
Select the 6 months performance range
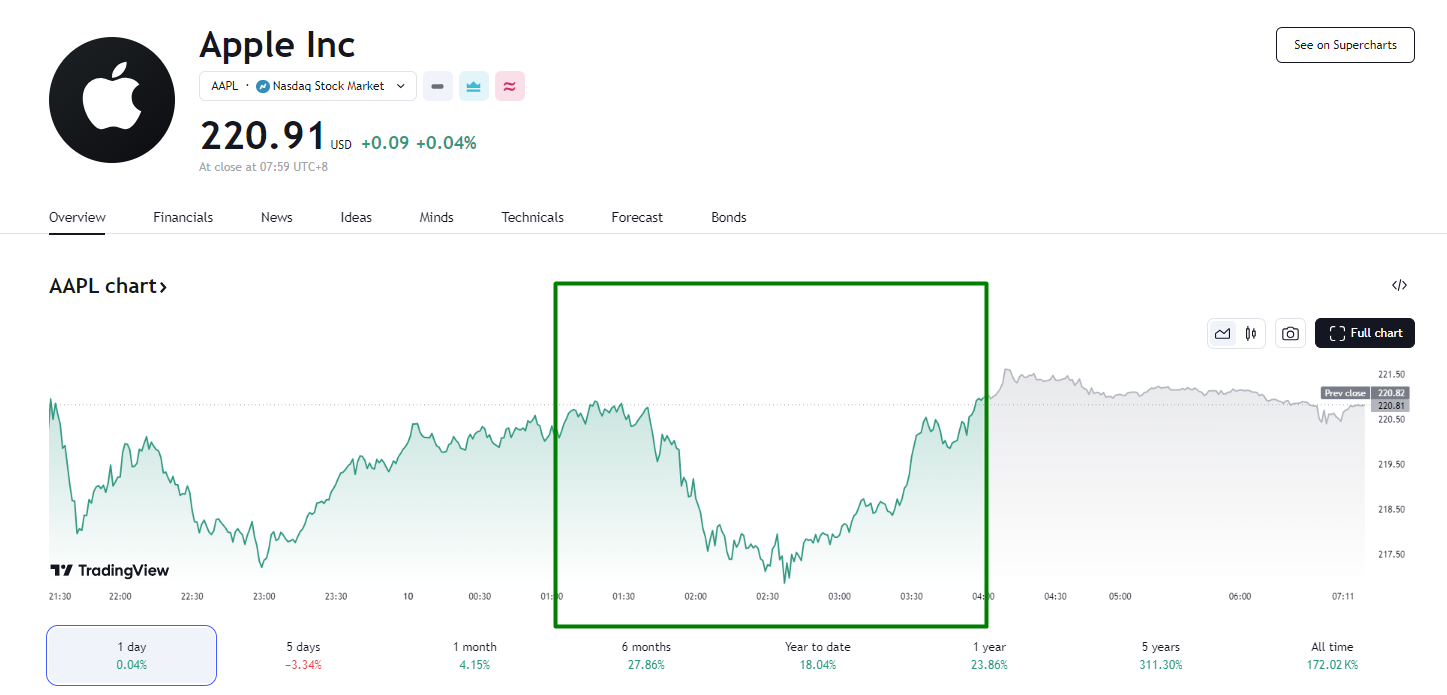tap(646, 655)
